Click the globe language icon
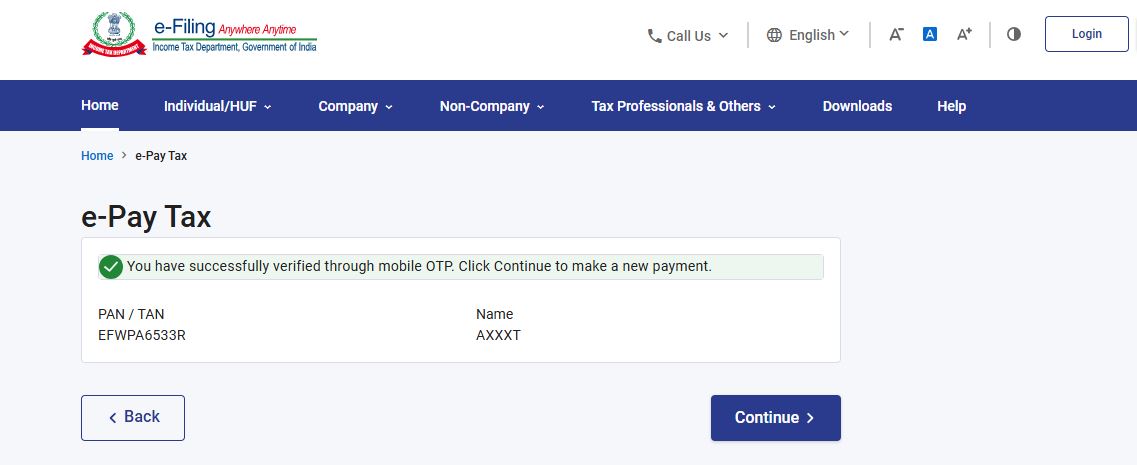Image resolution: width=1137 pixels, height=465 pixels. 774,35
